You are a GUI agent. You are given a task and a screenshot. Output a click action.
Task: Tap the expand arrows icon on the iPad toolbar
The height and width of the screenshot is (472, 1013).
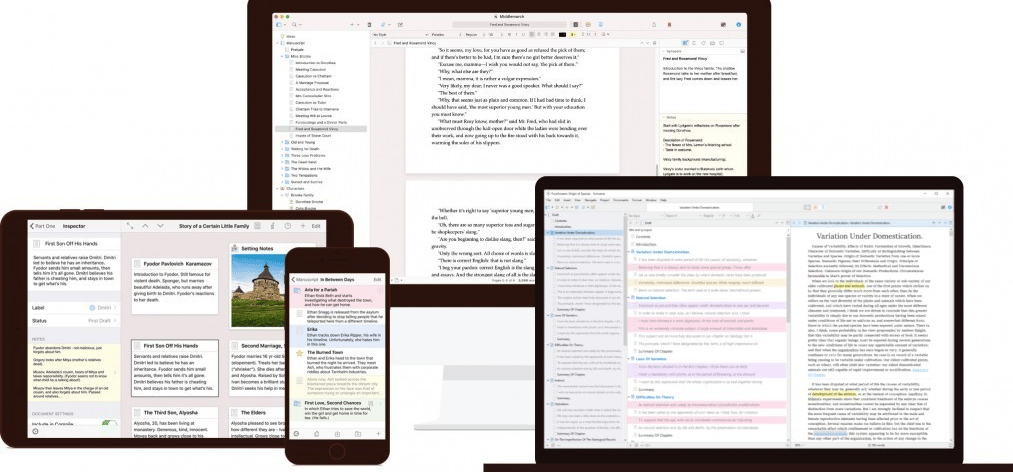pos(130,226)
